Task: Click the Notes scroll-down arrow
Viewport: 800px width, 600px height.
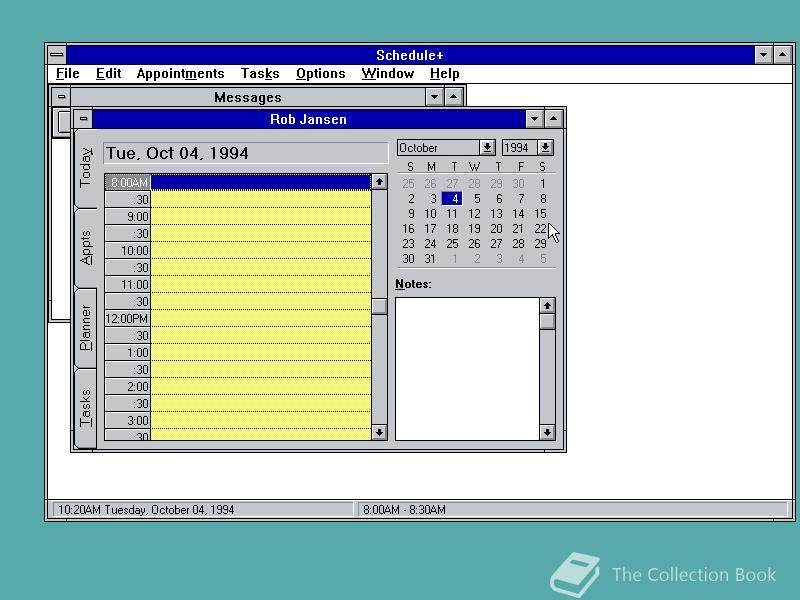Action: (x=546, y=432)
